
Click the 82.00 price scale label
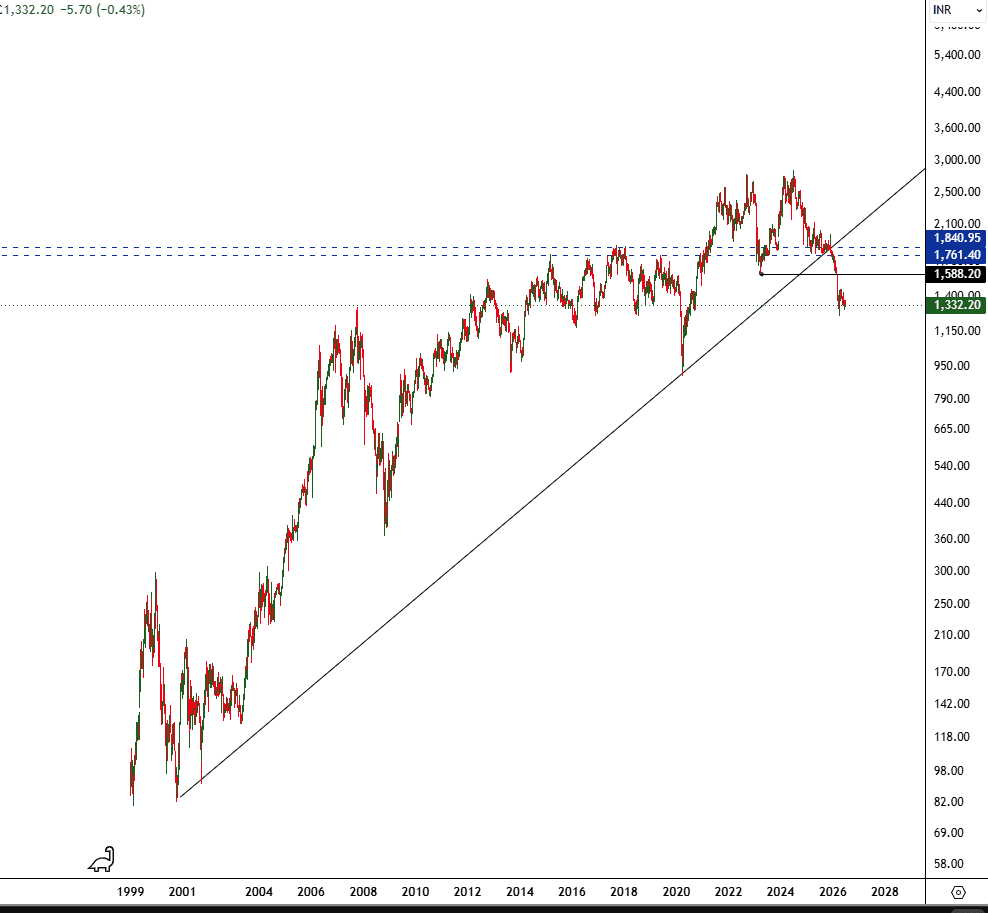949,801
